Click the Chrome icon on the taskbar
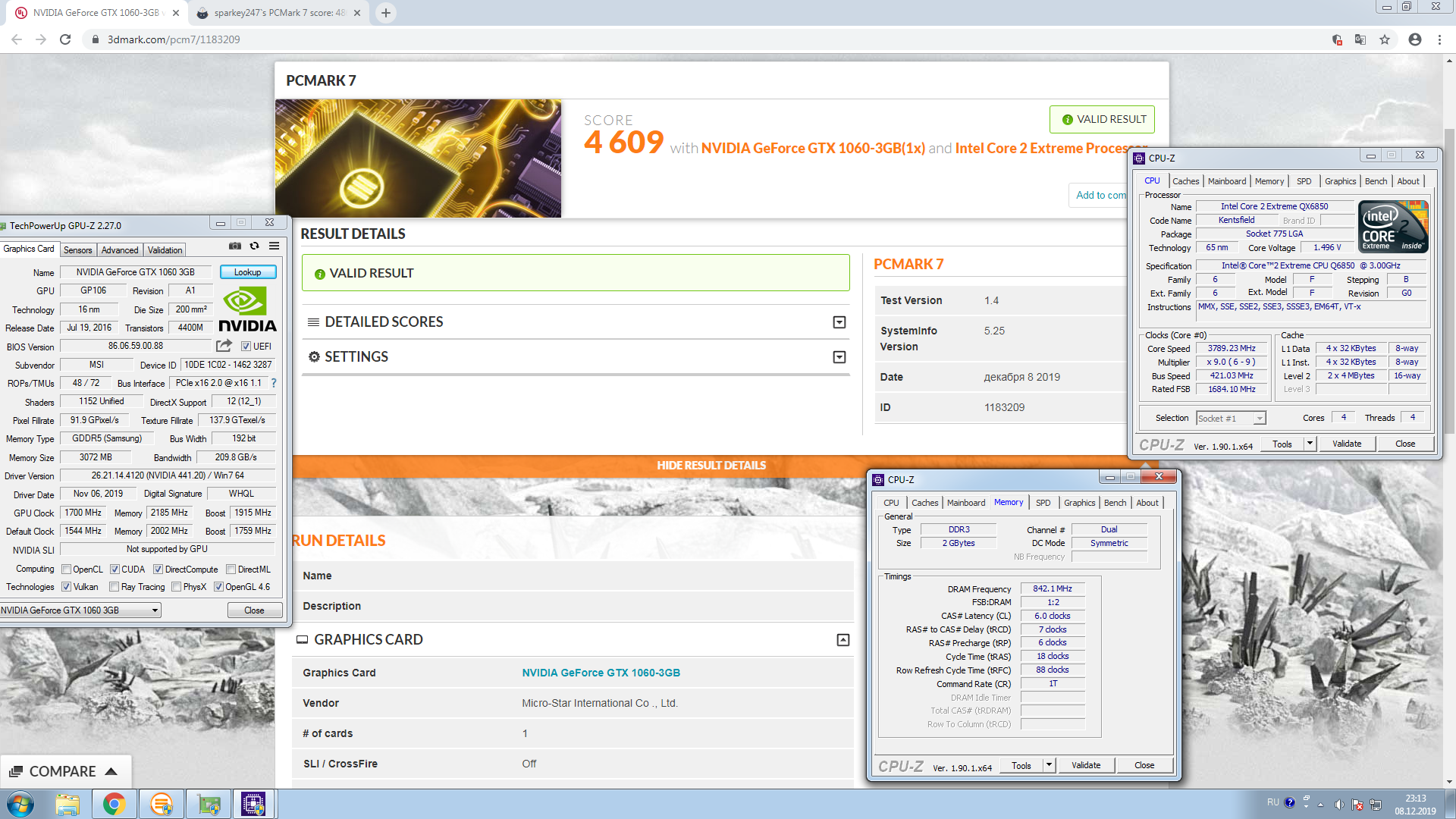 [115, 804]
